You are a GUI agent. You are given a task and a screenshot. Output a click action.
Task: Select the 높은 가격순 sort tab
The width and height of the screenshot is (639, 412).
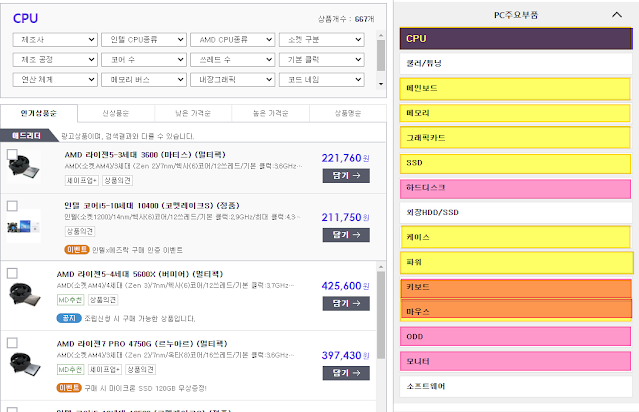(x=271, y=113)
